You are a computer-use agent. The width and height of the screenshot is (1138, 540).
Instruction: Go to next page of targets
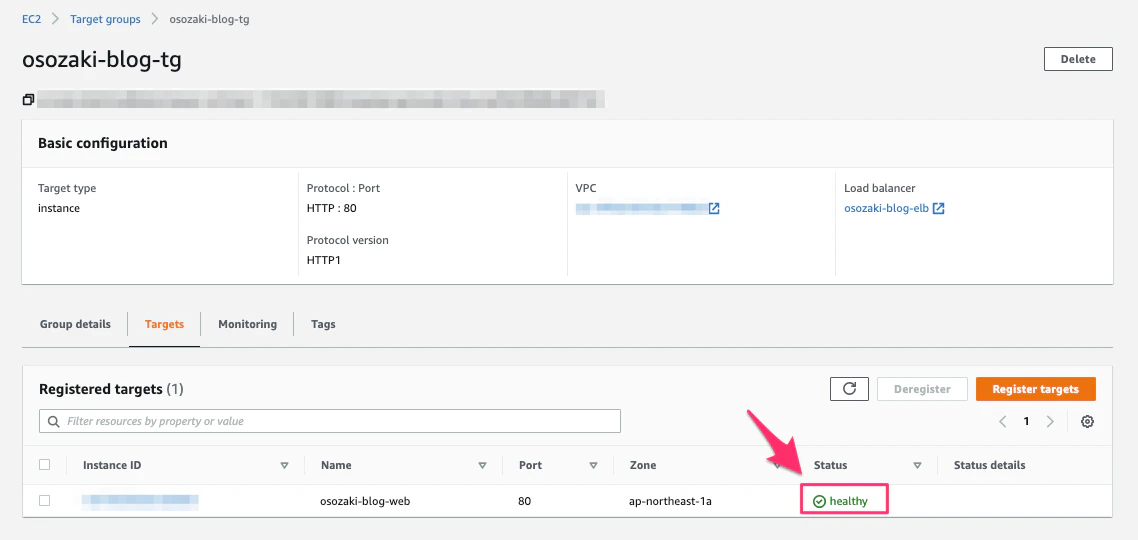(1050, 422)
